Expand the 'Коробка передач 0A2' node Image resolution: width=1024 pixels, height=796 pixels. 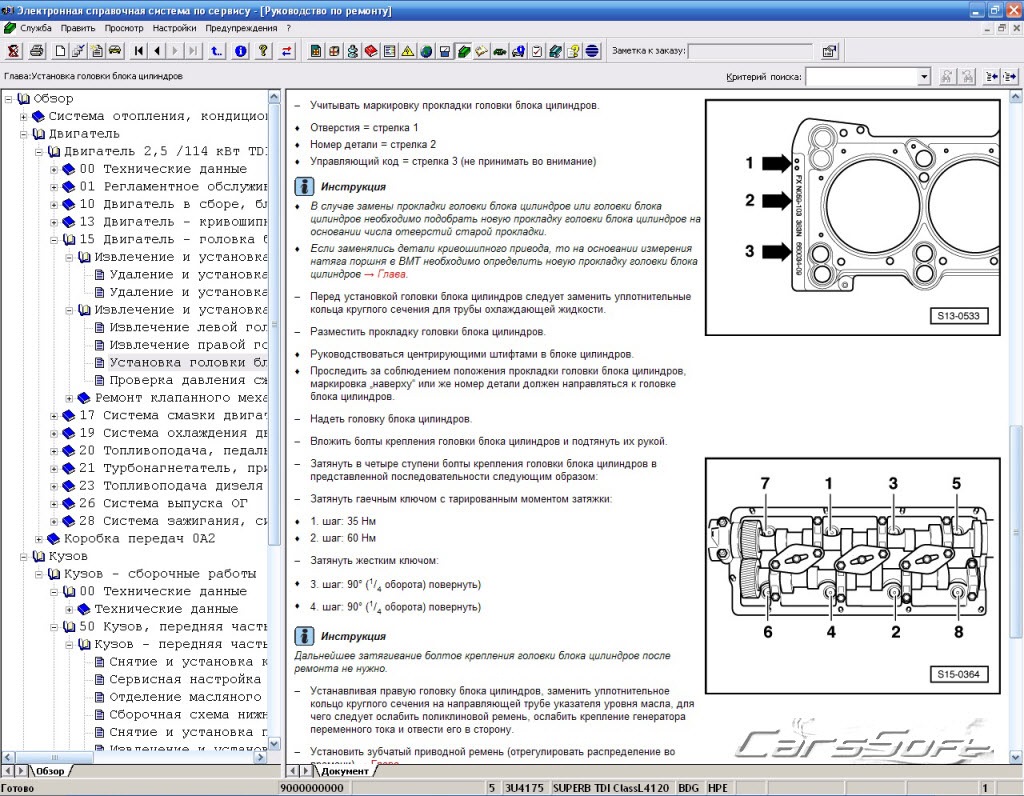(x=40, y=538)
